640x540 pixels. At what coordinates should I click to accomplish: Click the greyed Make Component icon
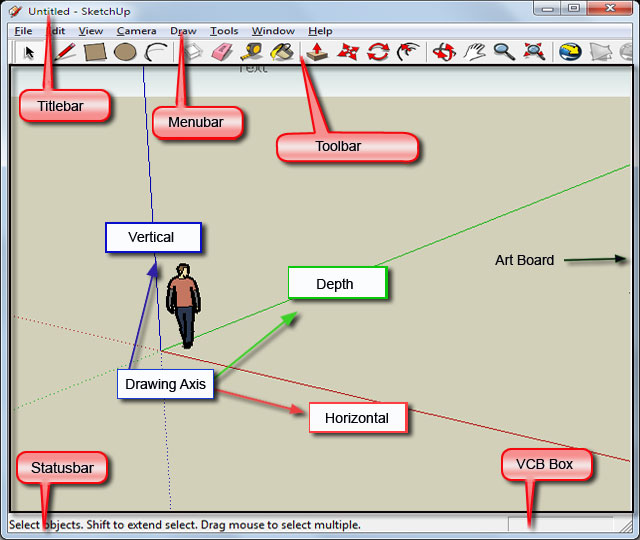193,52
